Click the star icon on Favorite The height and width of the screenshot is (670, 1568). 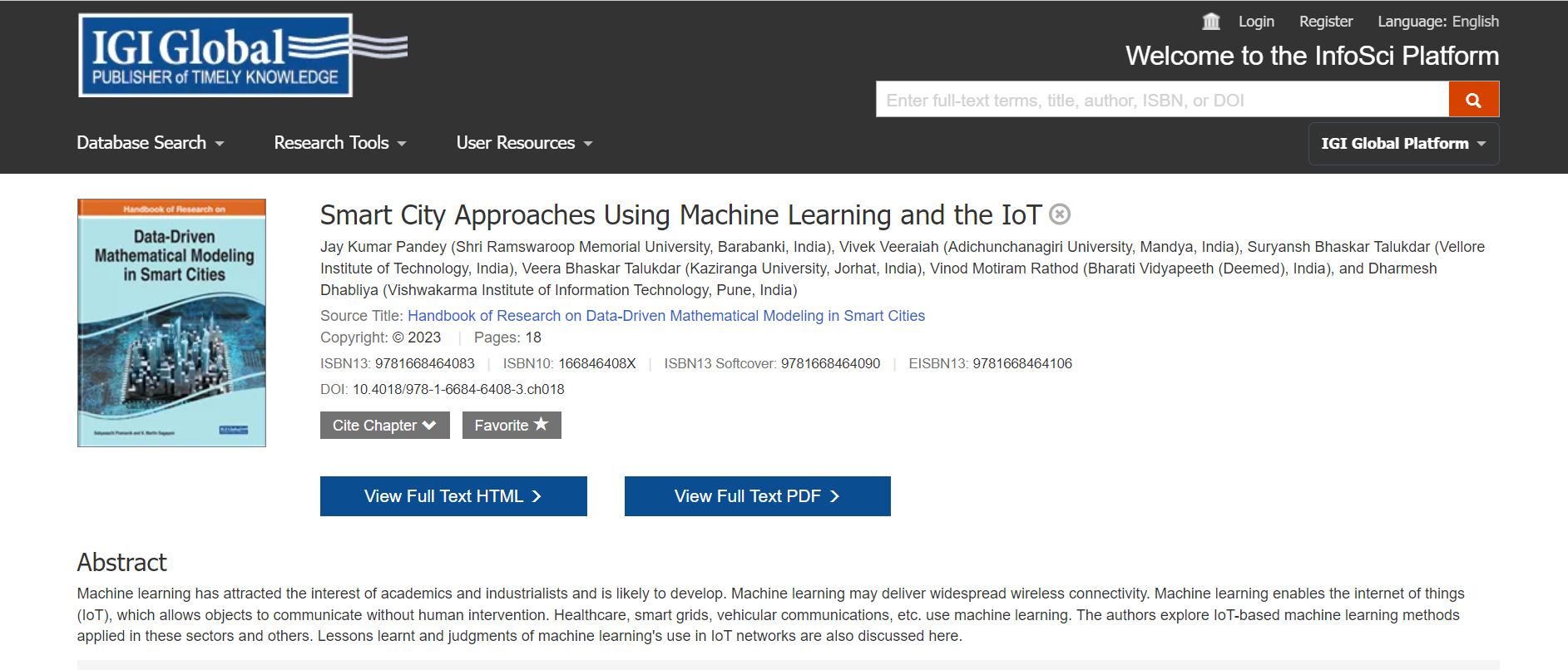(x=541, y=424)
